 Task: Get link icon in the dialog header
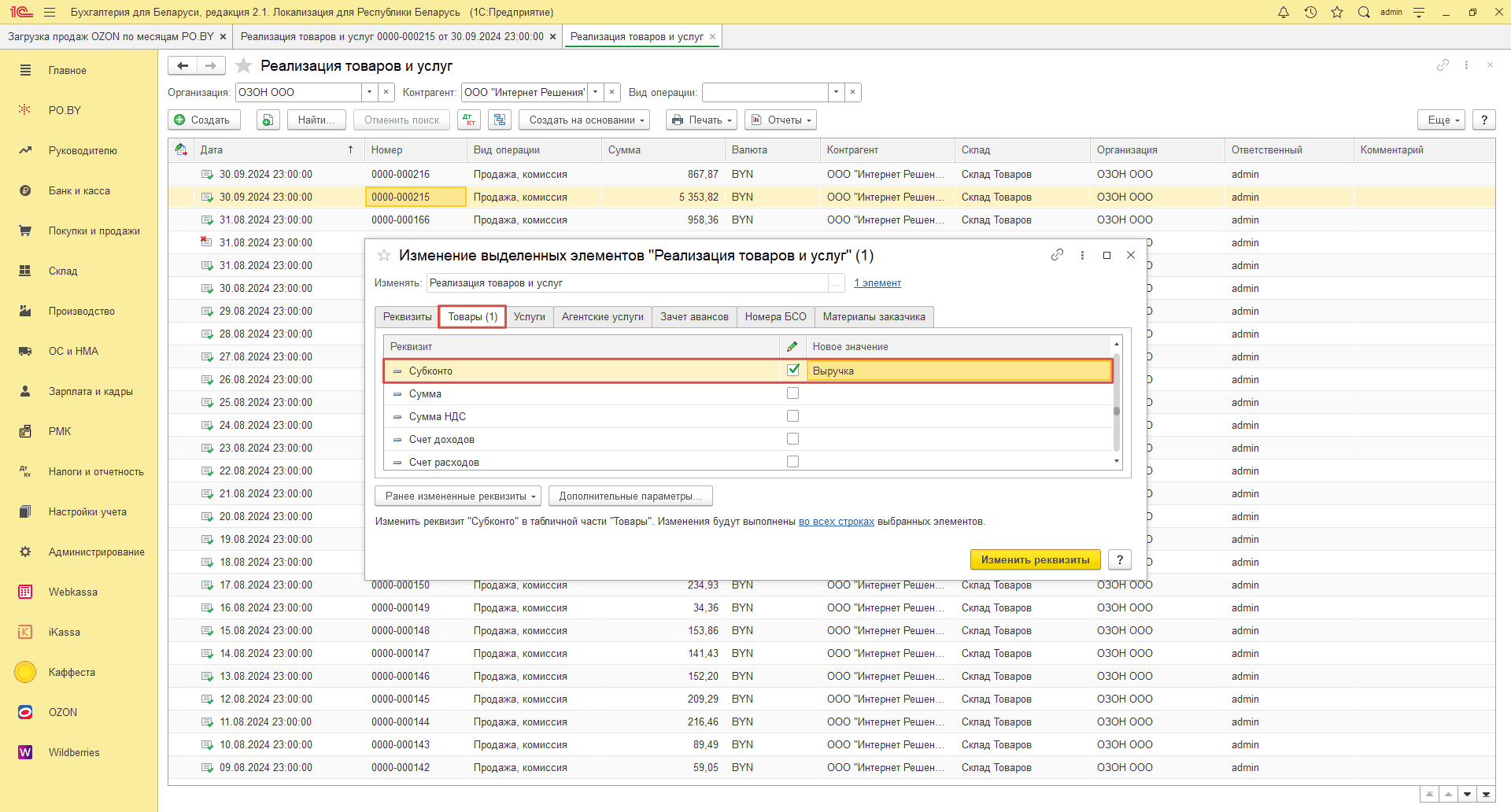pyautogui.click(x=1057, y=255)
